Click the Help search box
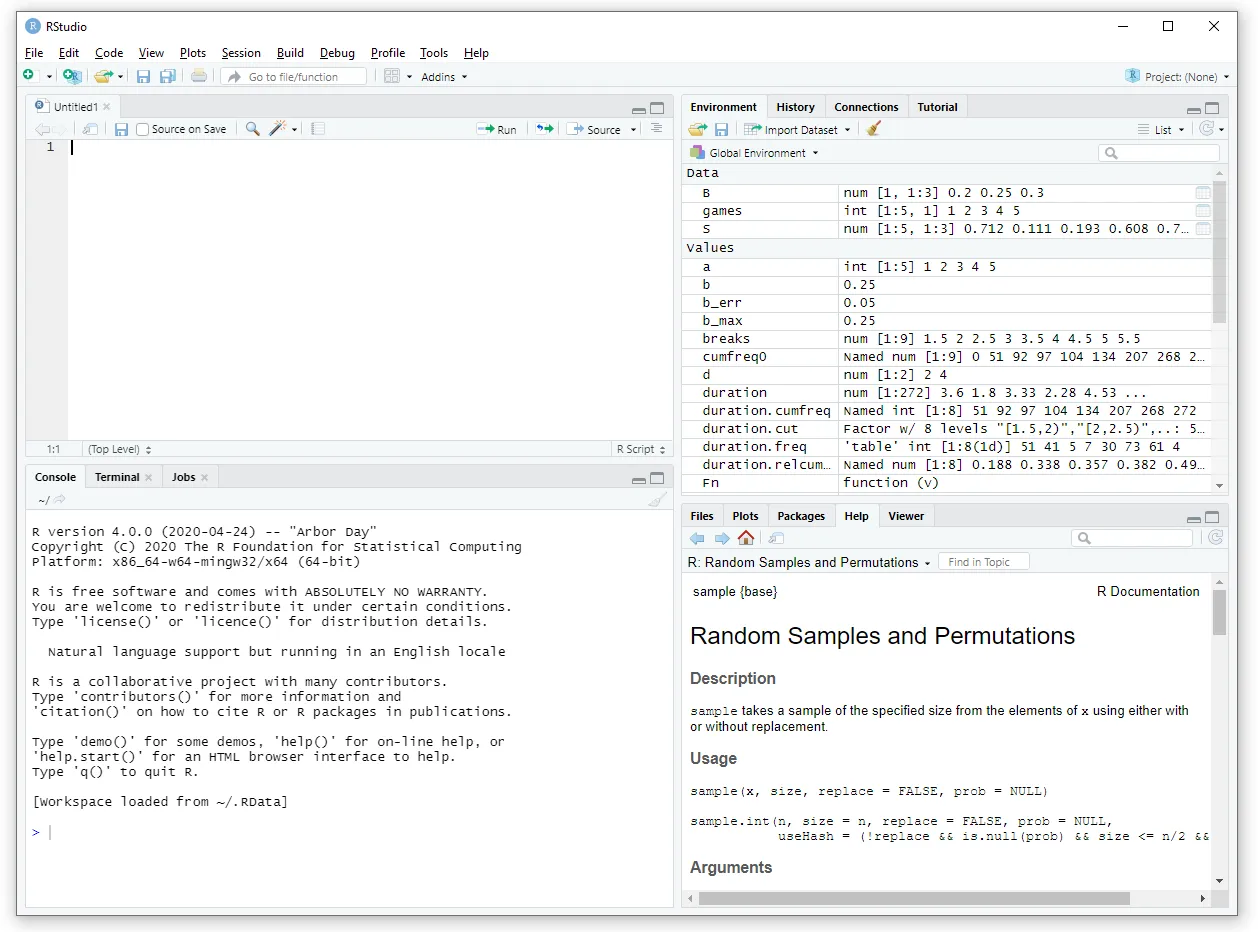 pyautogui.click(x=1132, y=538)
